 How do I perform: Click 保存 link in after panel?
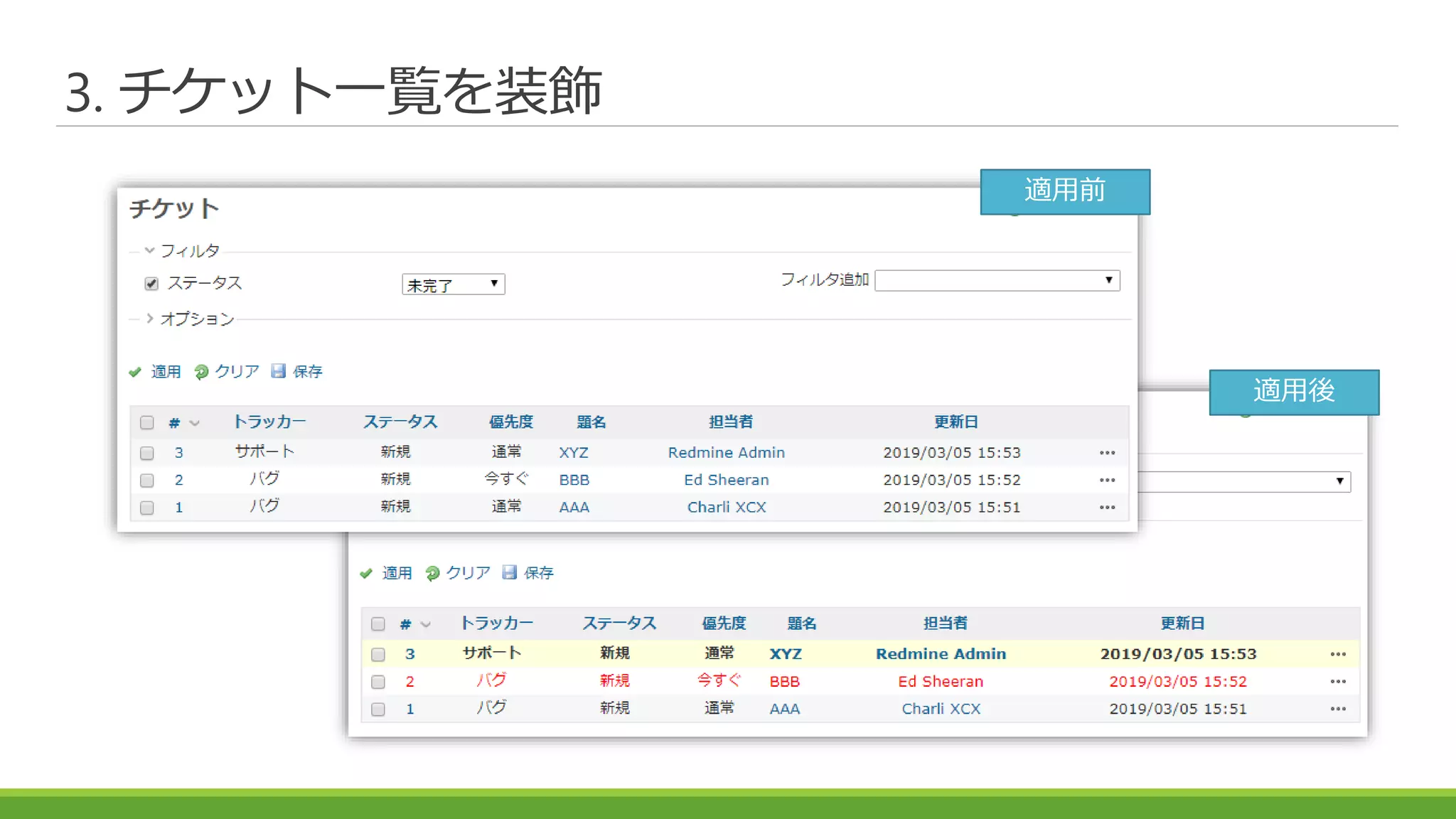[538, 573]
